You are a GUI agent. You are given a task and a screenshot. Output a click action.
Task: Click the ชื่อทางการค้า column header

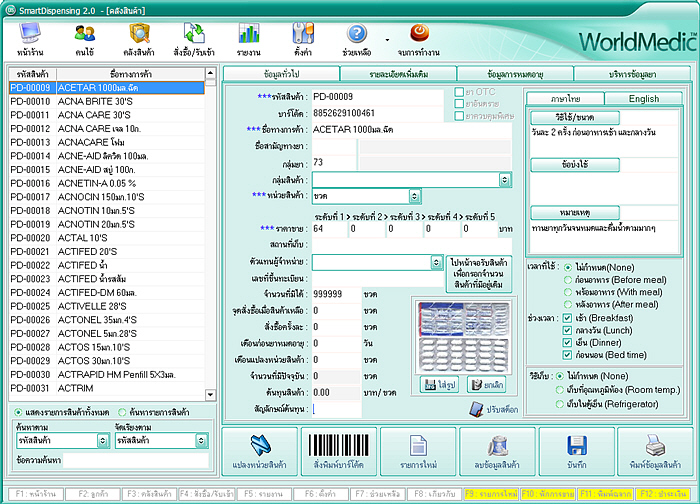130,74
